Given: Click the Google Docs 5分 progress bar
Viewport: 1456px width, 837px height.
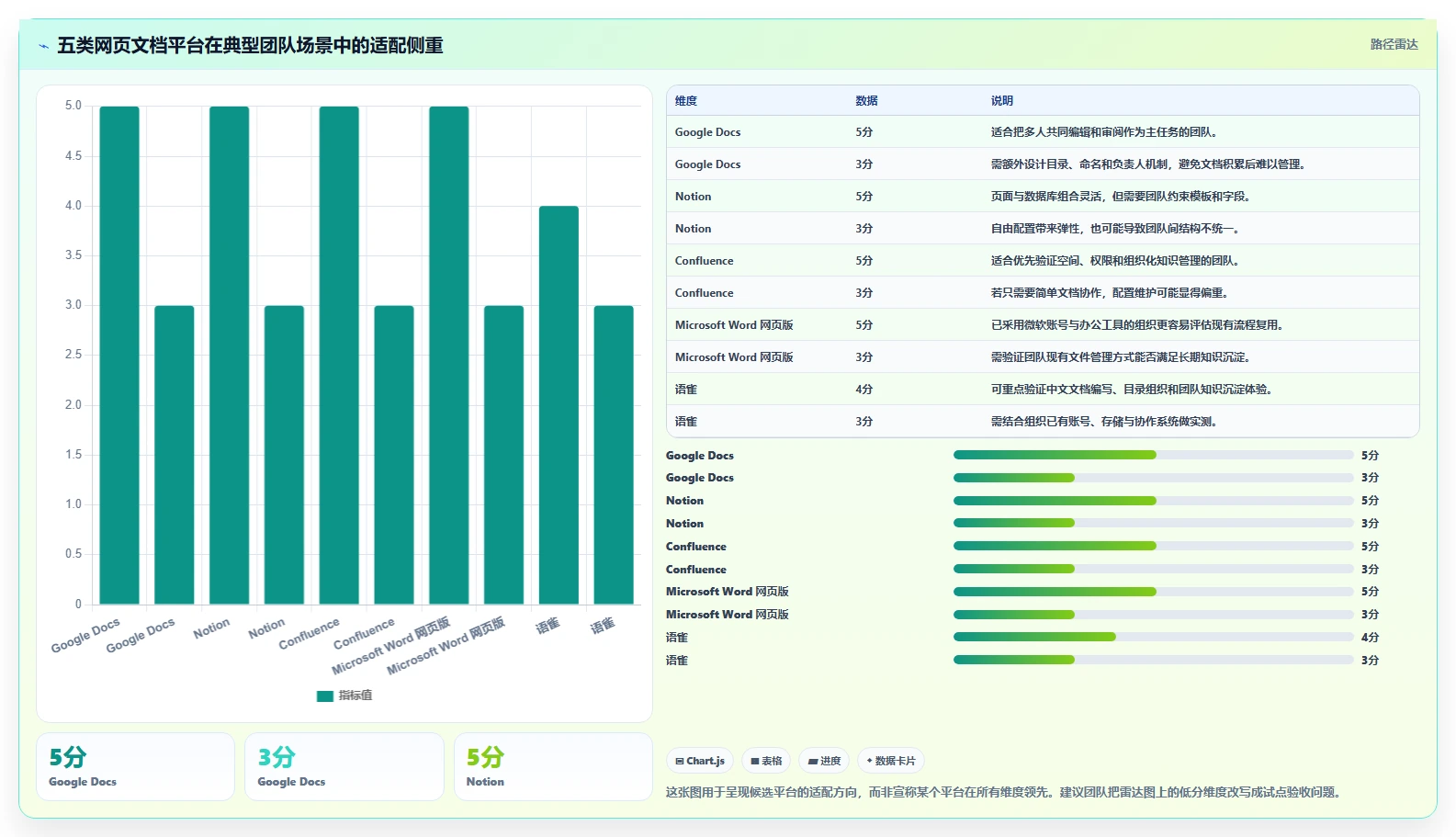Looking at the screenshot, I should (1154, 455).
